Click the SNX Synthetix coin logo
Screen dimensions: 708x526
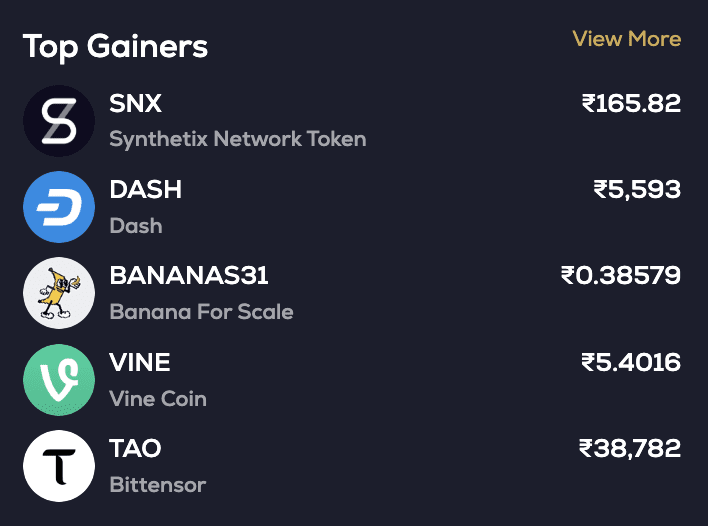[59, 121]
